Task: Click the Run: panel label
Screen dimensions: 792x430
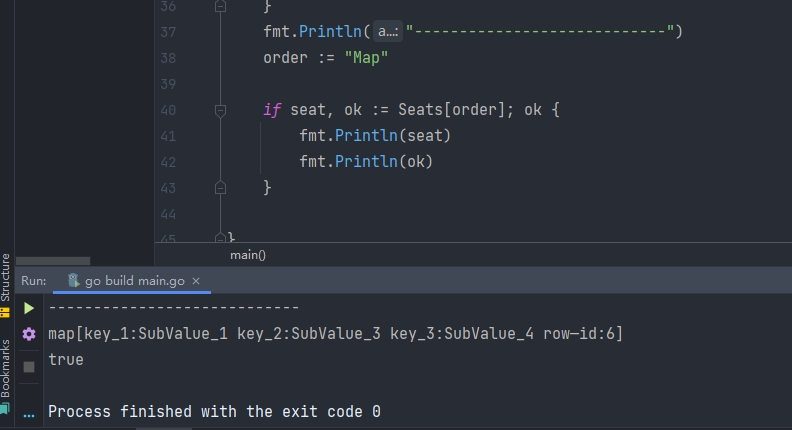Action: (33, 282)
